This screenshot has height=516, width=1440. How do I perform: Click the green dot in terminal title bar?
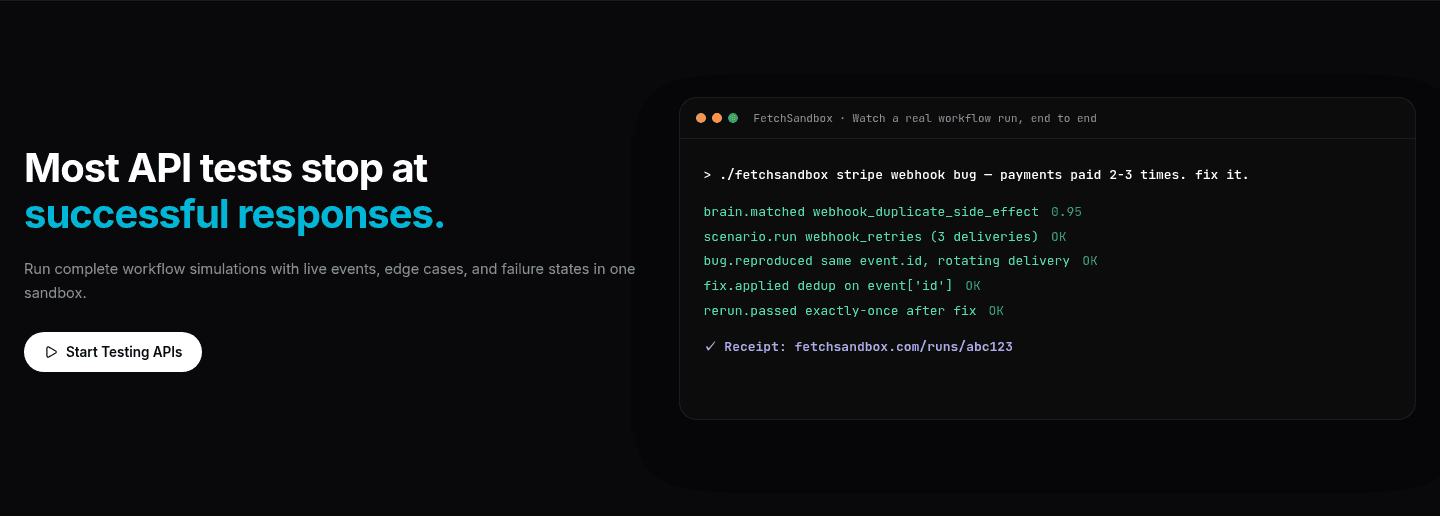(733, 118)
